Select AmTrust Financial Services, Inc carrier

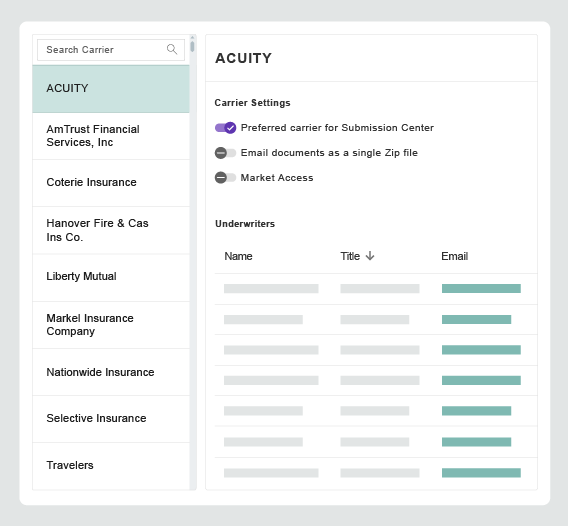111,136
